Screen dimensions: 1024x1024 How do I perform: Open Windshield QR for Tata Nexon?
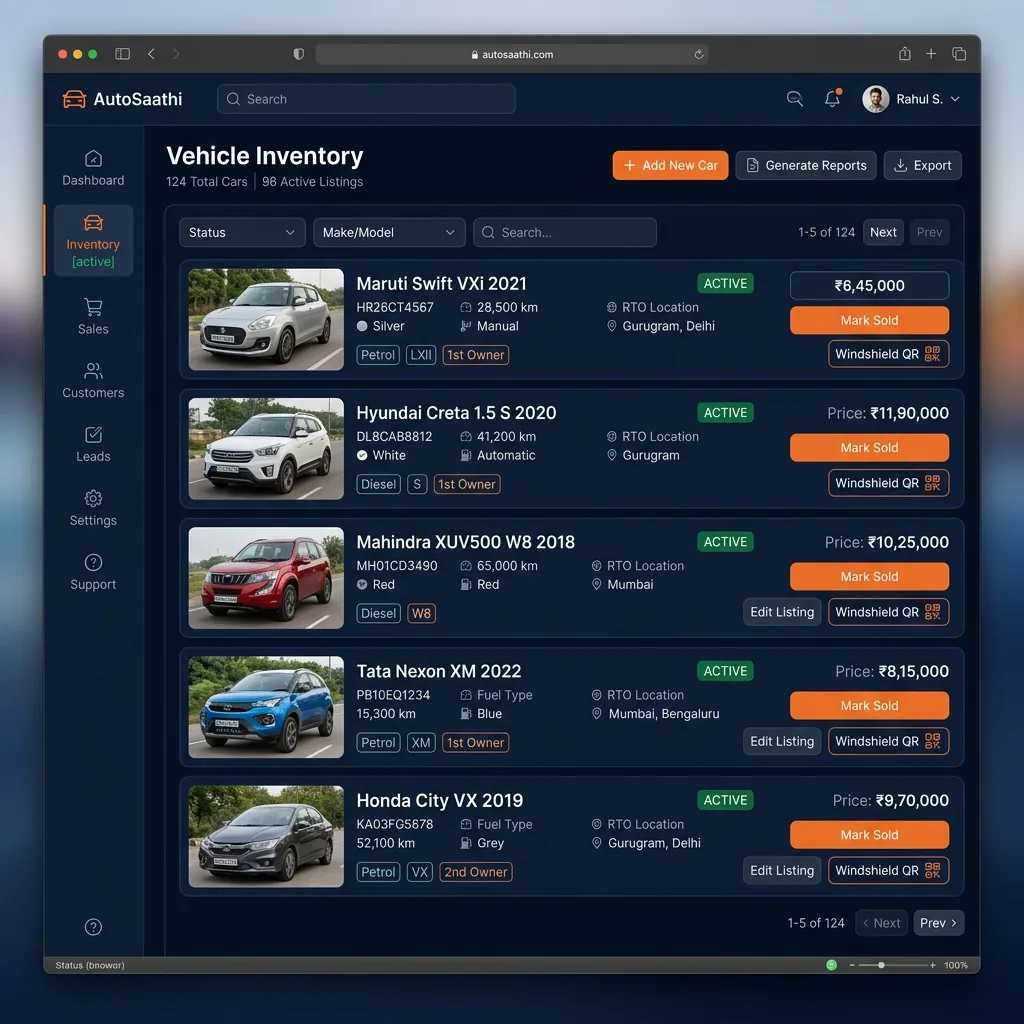[888, 742]
